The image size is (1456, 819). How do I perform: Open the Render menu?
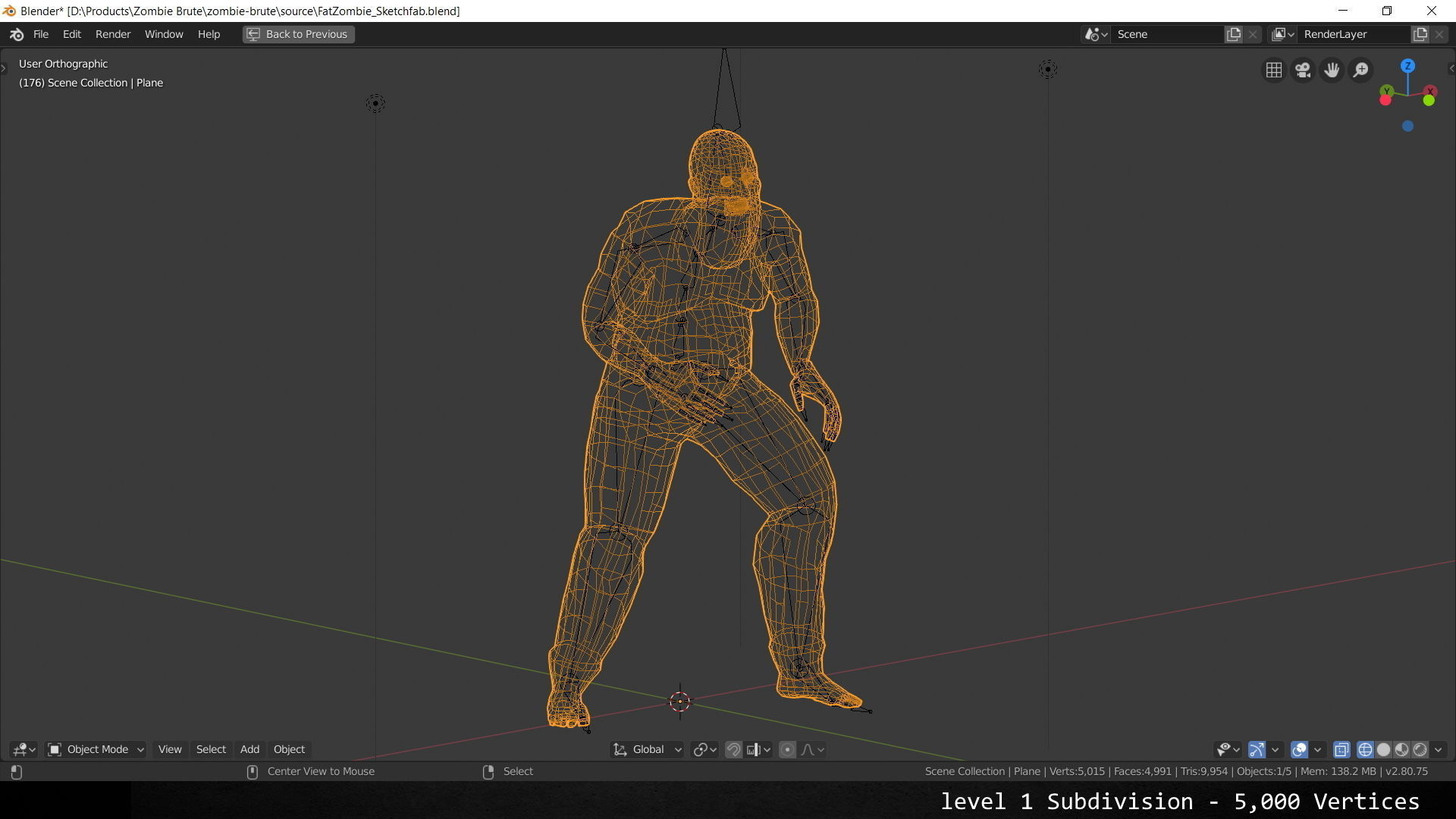point(113,34)
